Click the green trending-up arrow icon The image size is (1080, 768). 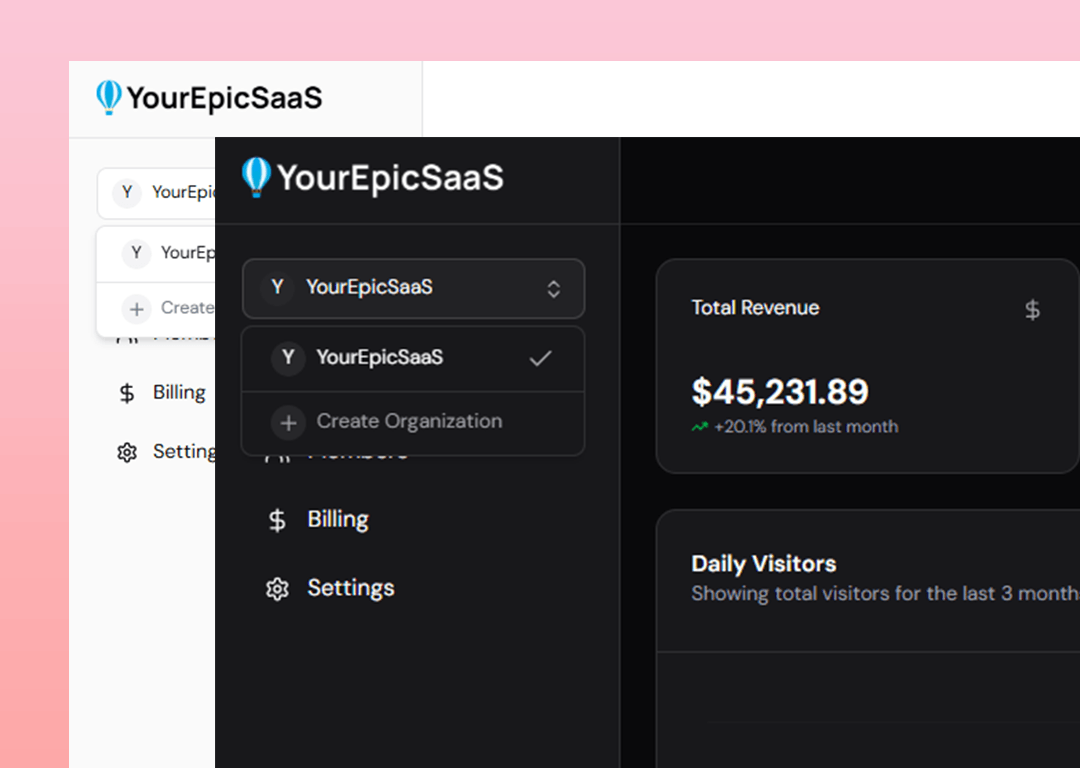pyautogui.click(x=699, y=427)
